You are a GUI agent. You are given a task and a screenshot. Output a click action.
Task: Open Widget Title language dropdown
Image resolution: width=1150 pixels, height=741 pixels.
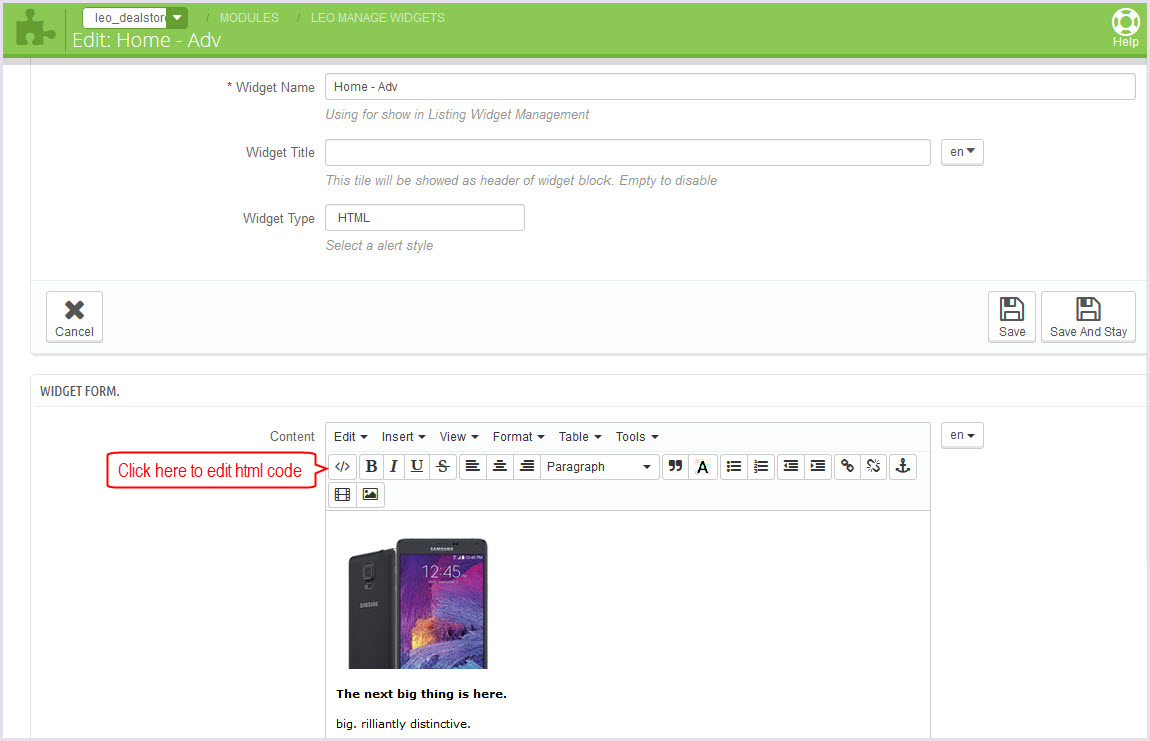pos(962,152)
